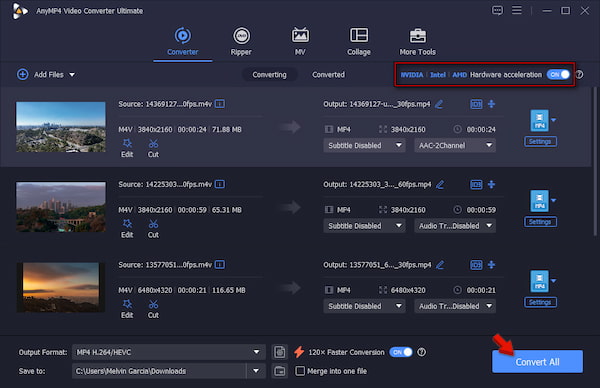Screen dimensions: 600x388
Task: Click the file list vertical scrollbar
Action: point(595,161)
